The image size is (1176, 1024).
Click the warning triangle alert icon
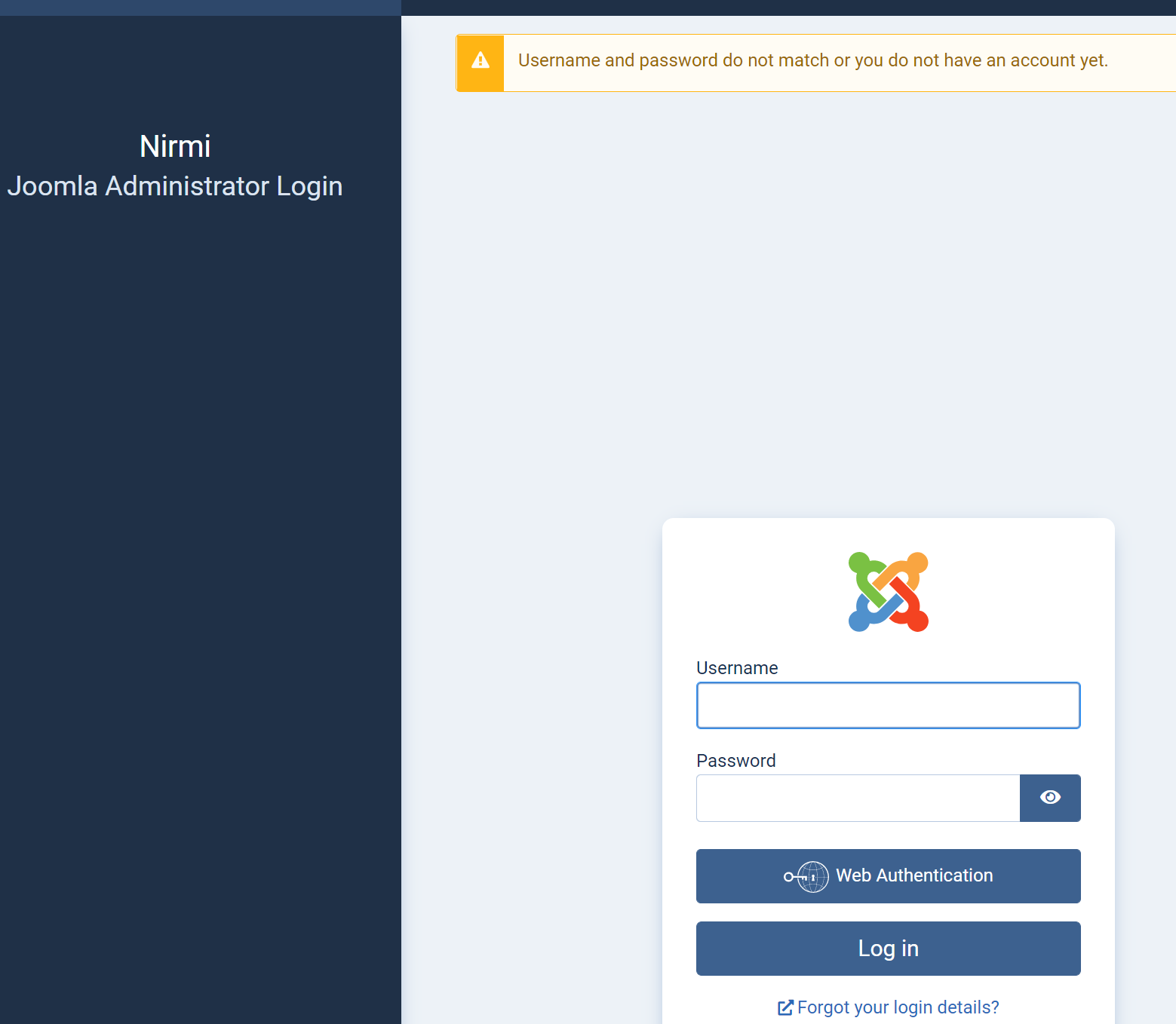pyautogui.click(x=481, y=60)
